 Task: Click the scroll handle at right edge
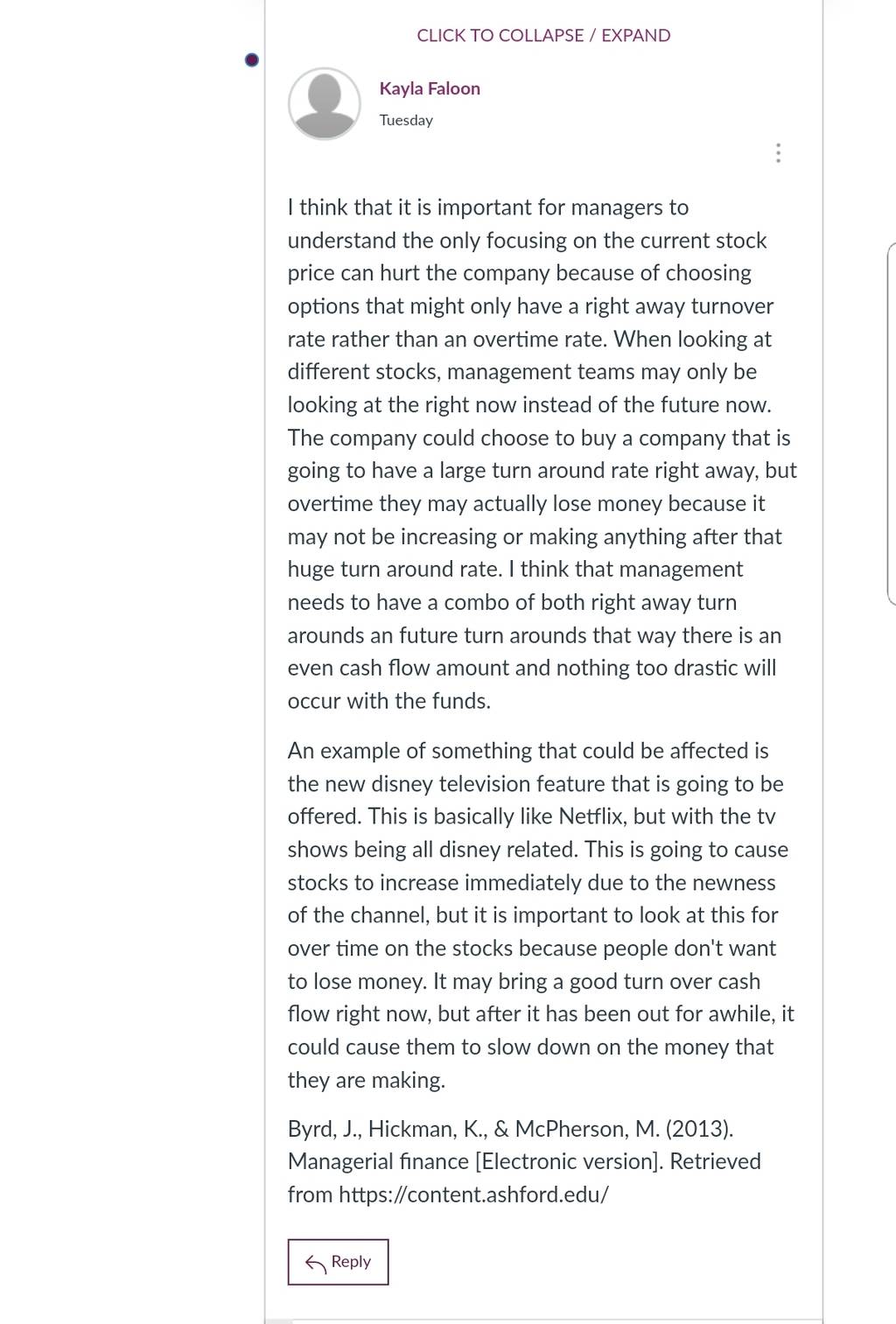(892, 424)
